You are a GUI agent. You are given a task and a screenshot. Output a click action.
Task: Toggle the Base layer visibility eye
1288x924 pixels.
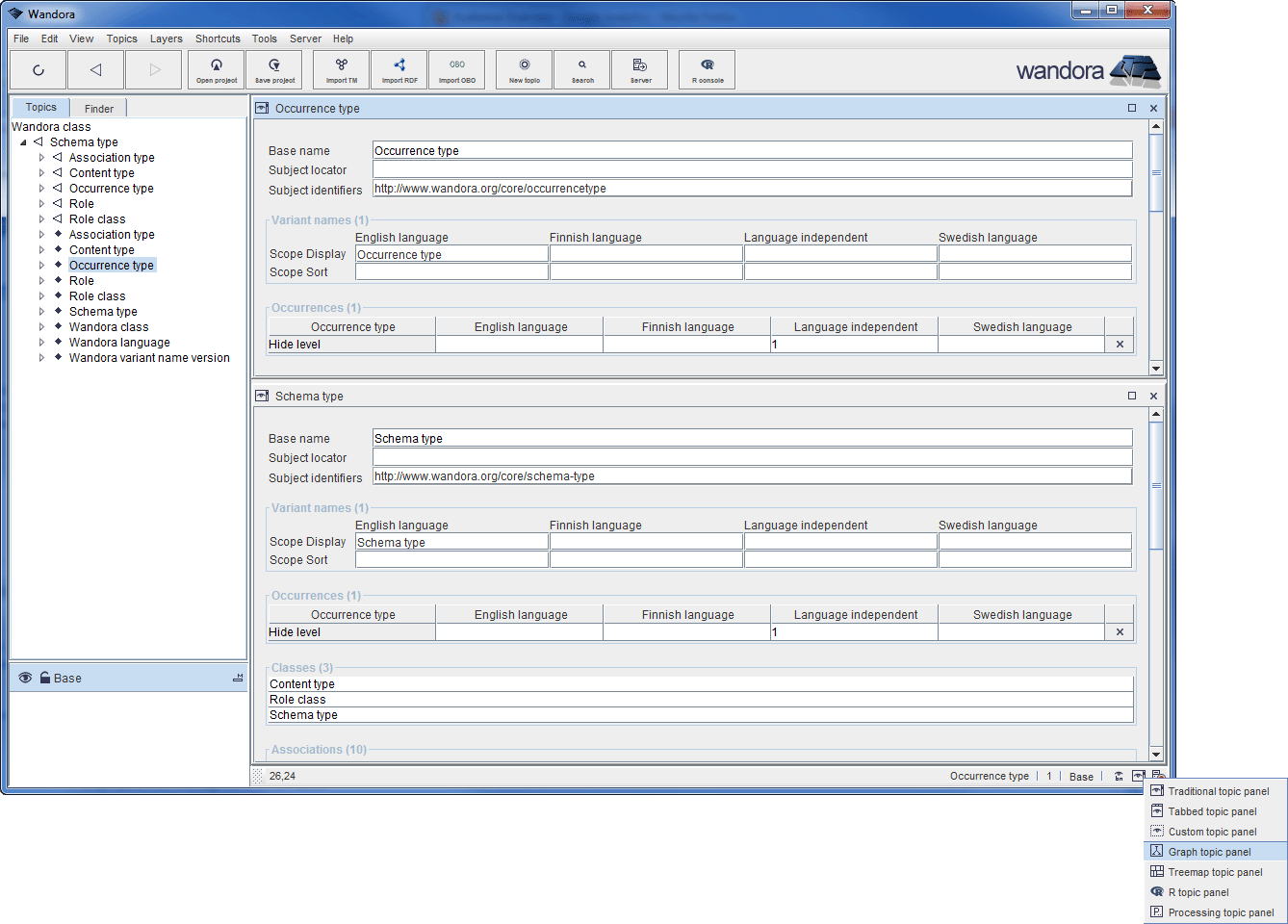(x=24, y=678)
